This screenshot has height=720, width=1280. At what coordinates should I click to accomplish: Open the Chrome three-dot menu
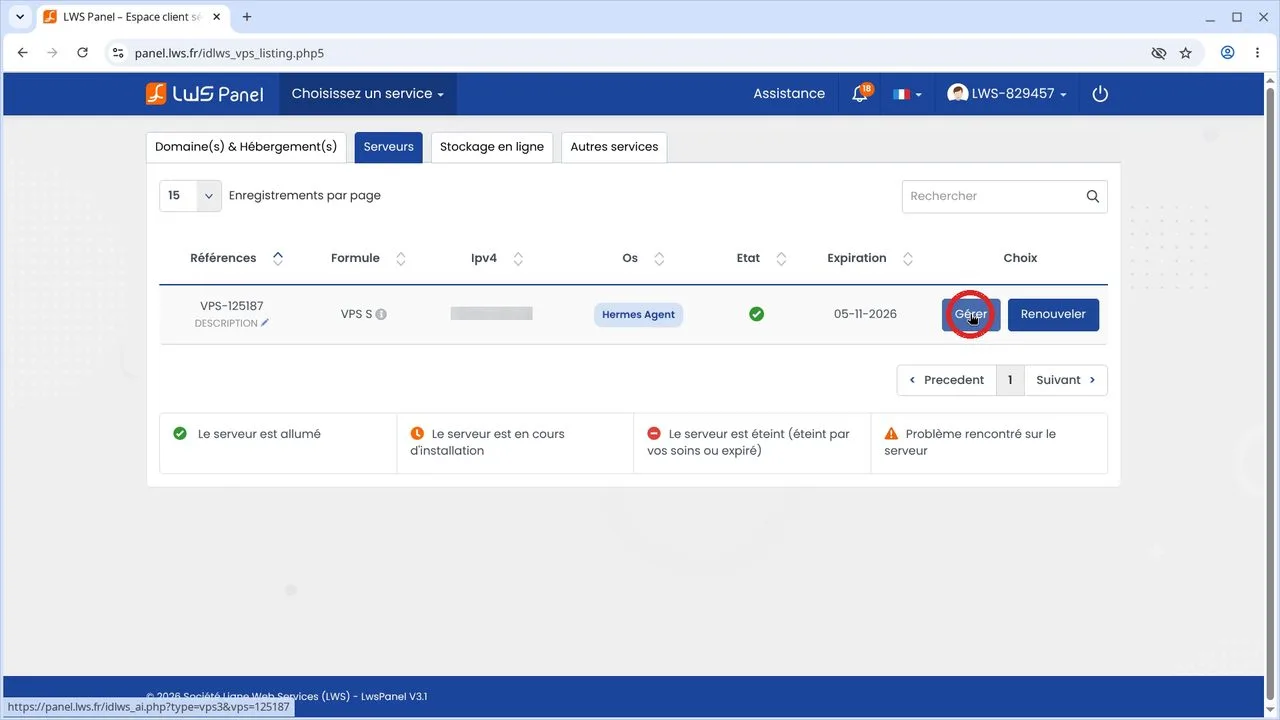(x=1257, y=53)
